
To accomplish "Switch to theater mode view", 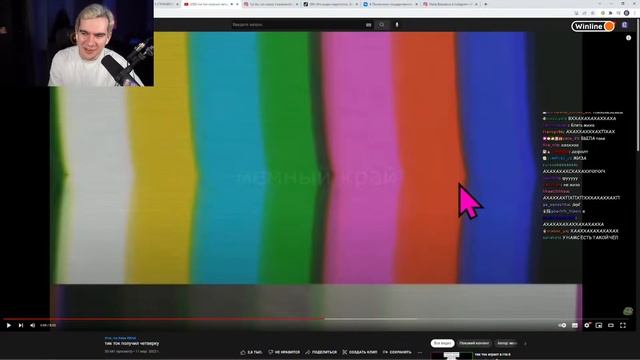I will coord(611,325).
